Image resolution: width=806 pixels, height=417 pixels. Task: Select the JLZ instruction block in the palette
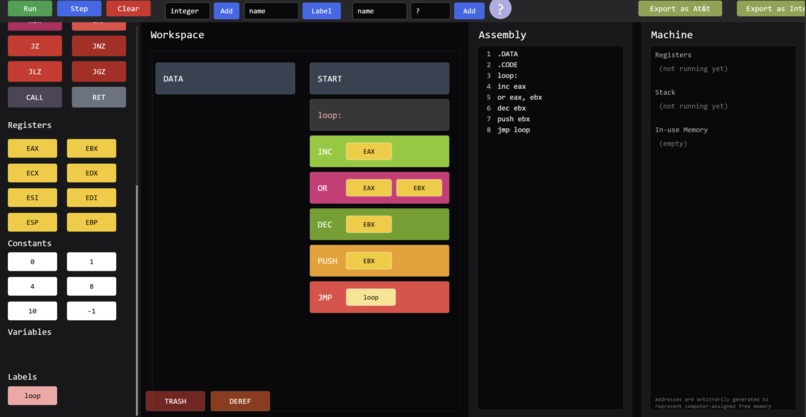(x=35, y=71)
